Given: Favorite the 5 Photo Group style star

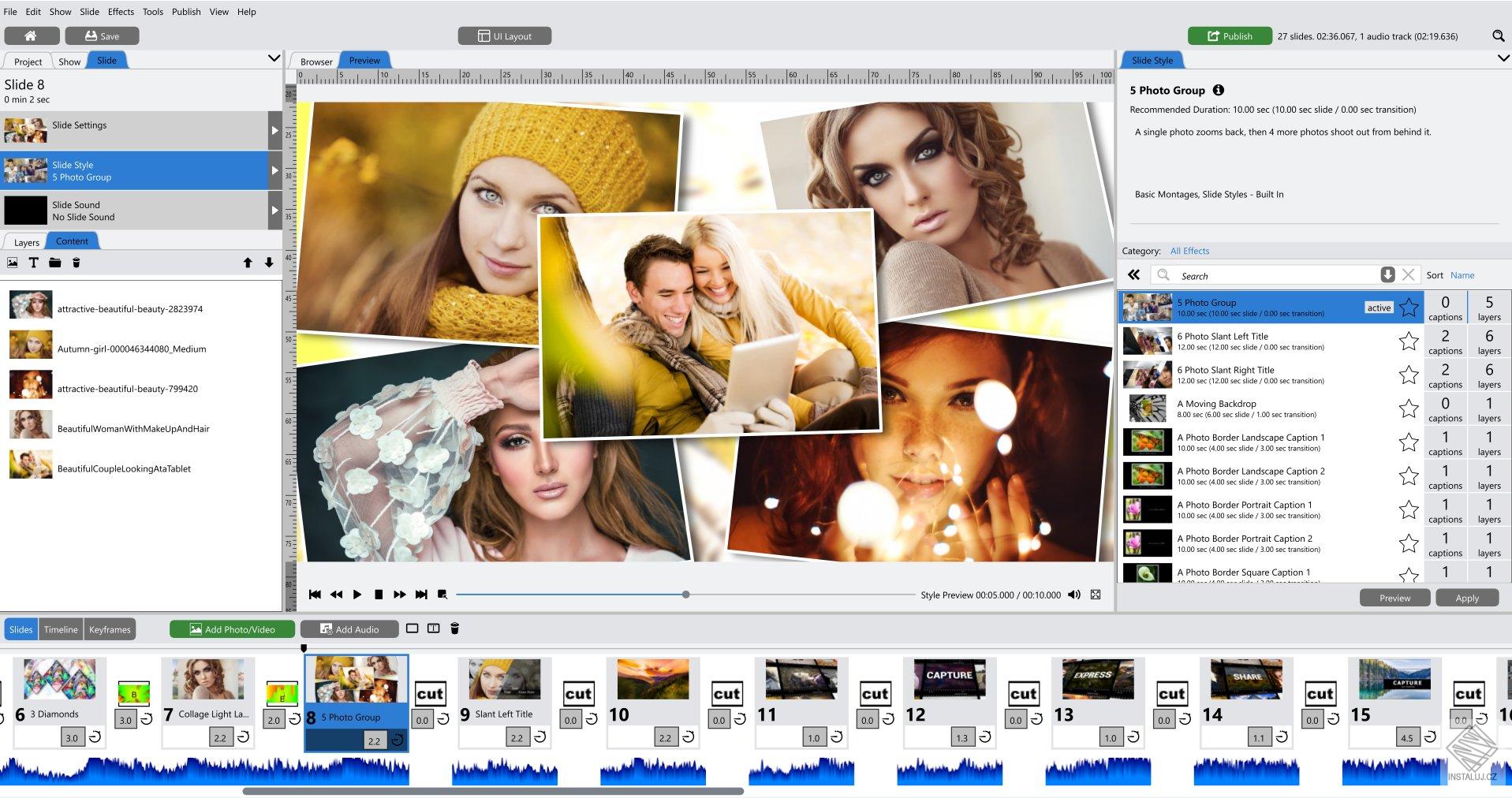Looking at the screenshot, I should 1409,308.
